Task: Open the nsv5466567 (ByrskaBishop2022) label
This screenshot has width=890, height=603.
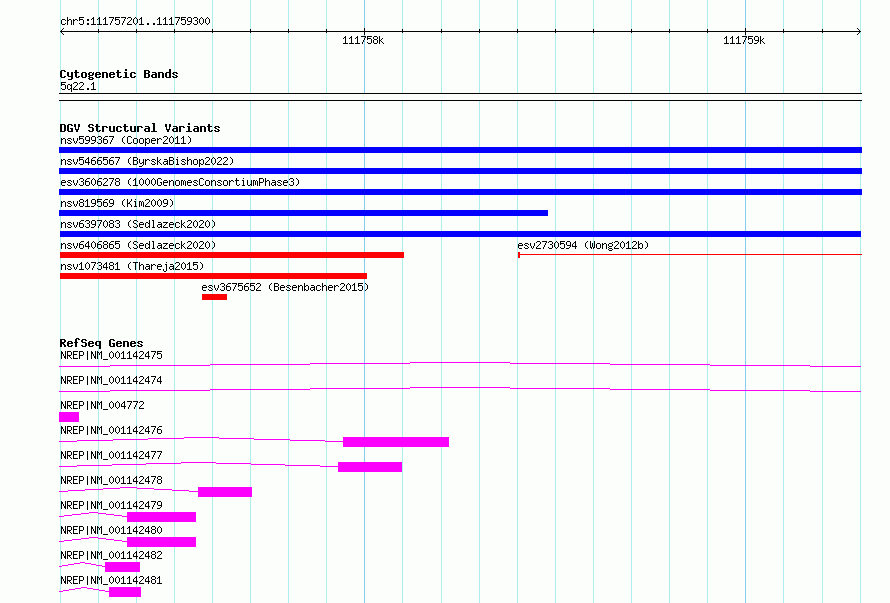Action: tap(147, 161)
